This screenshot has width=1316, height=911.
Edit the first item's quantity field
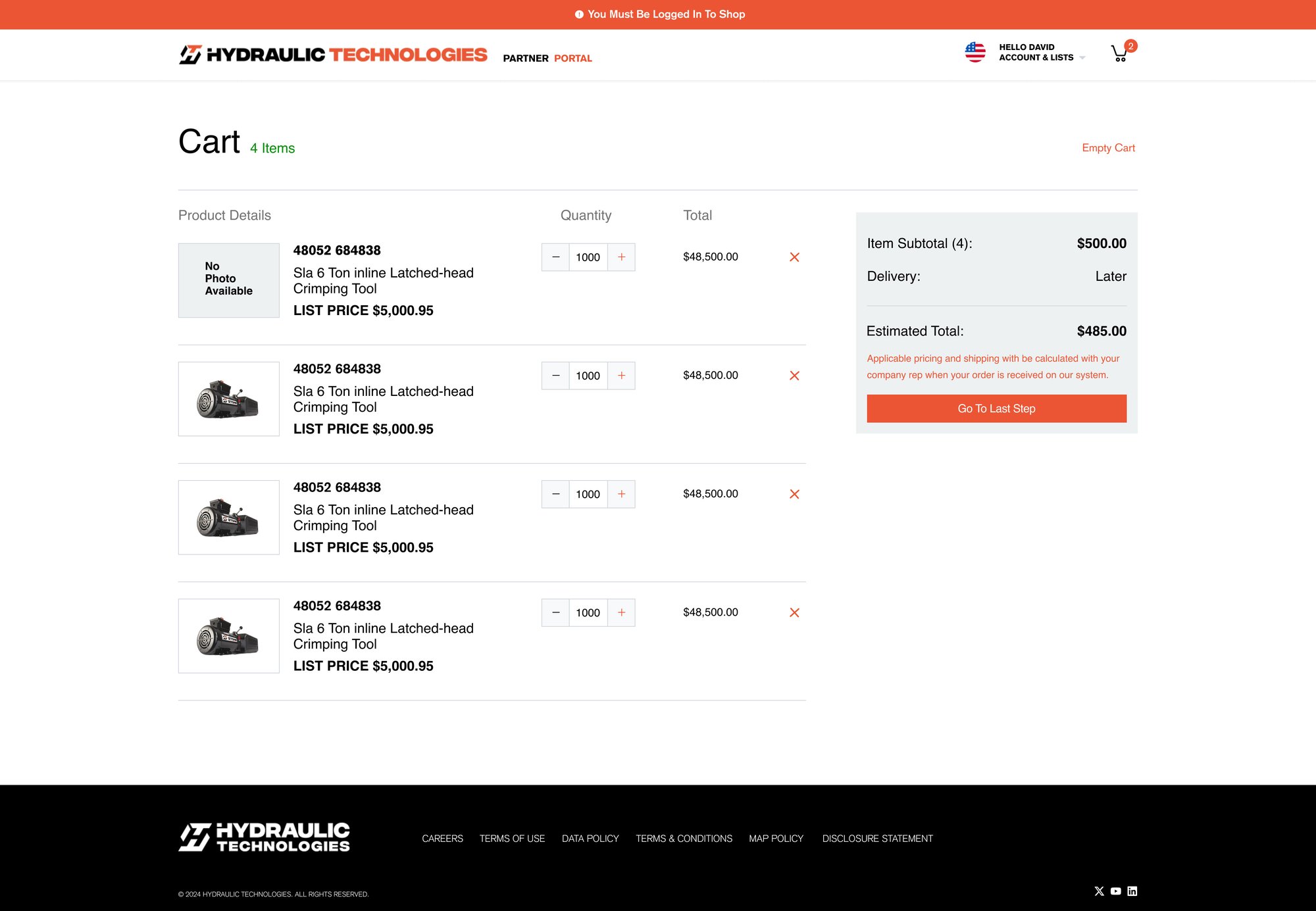588,257
